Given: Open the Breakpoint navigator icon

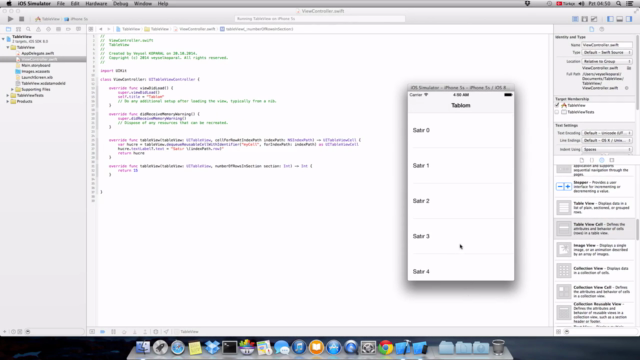Looking at the screenshot, I should (x=68, y=29).
